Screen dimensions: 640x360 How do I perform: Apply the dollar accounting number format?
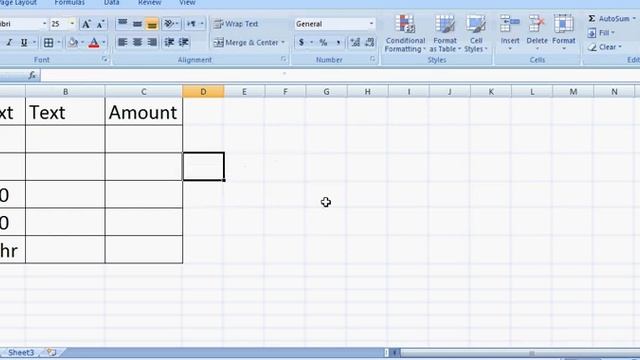301,42
